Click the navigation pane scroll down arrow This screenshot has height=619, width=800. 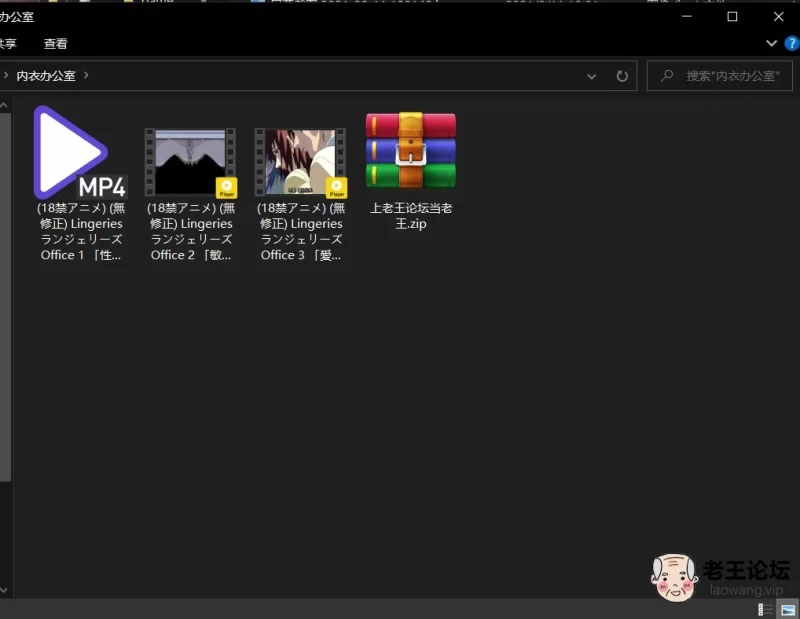click(x=4, y=590)
